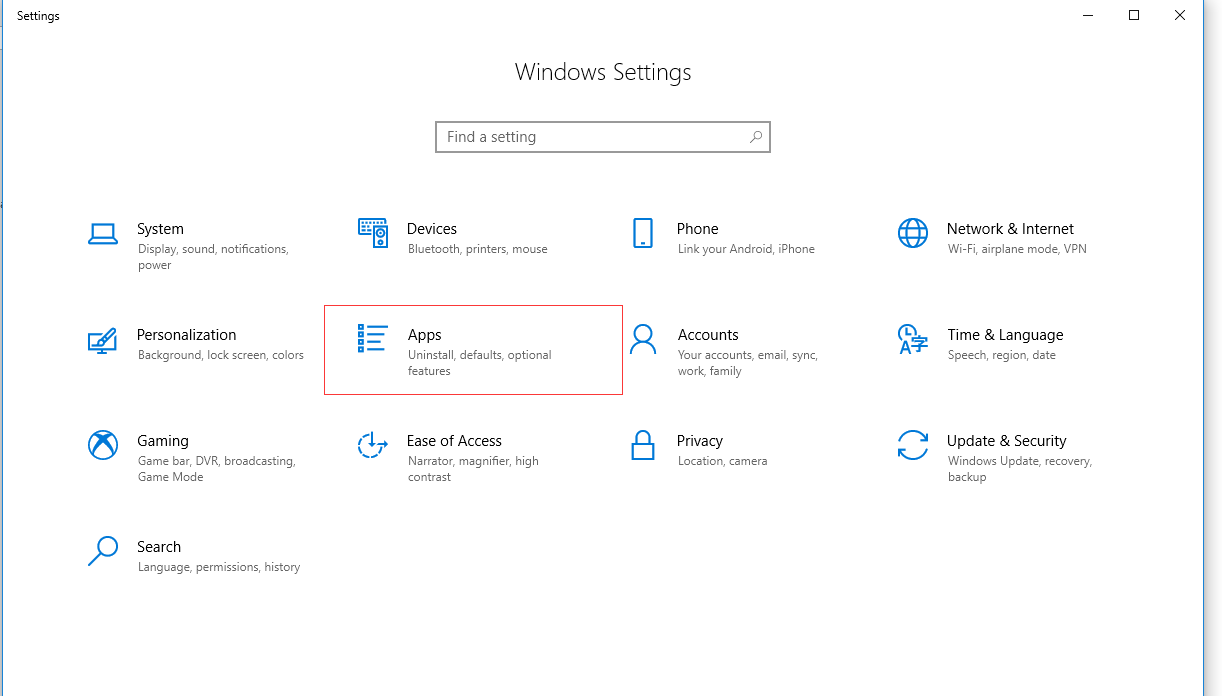Select the 'Update & Security' heading text
Screen dimensions: 1222x696
click(1006, 441)
